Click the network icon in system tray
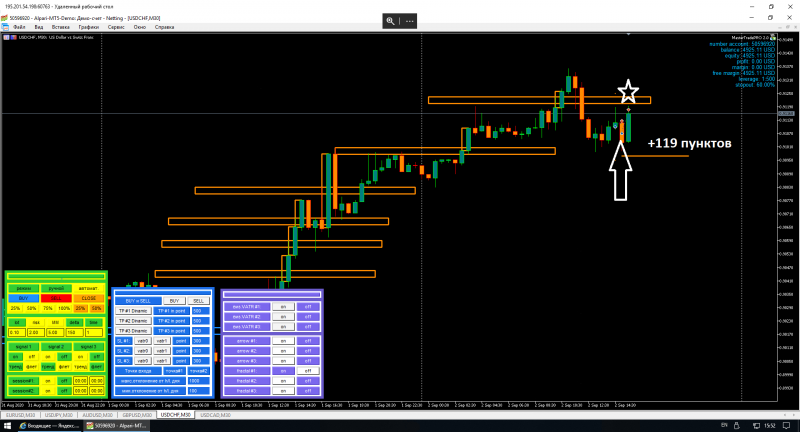800x432 pixels. click(x=756, y=425)
